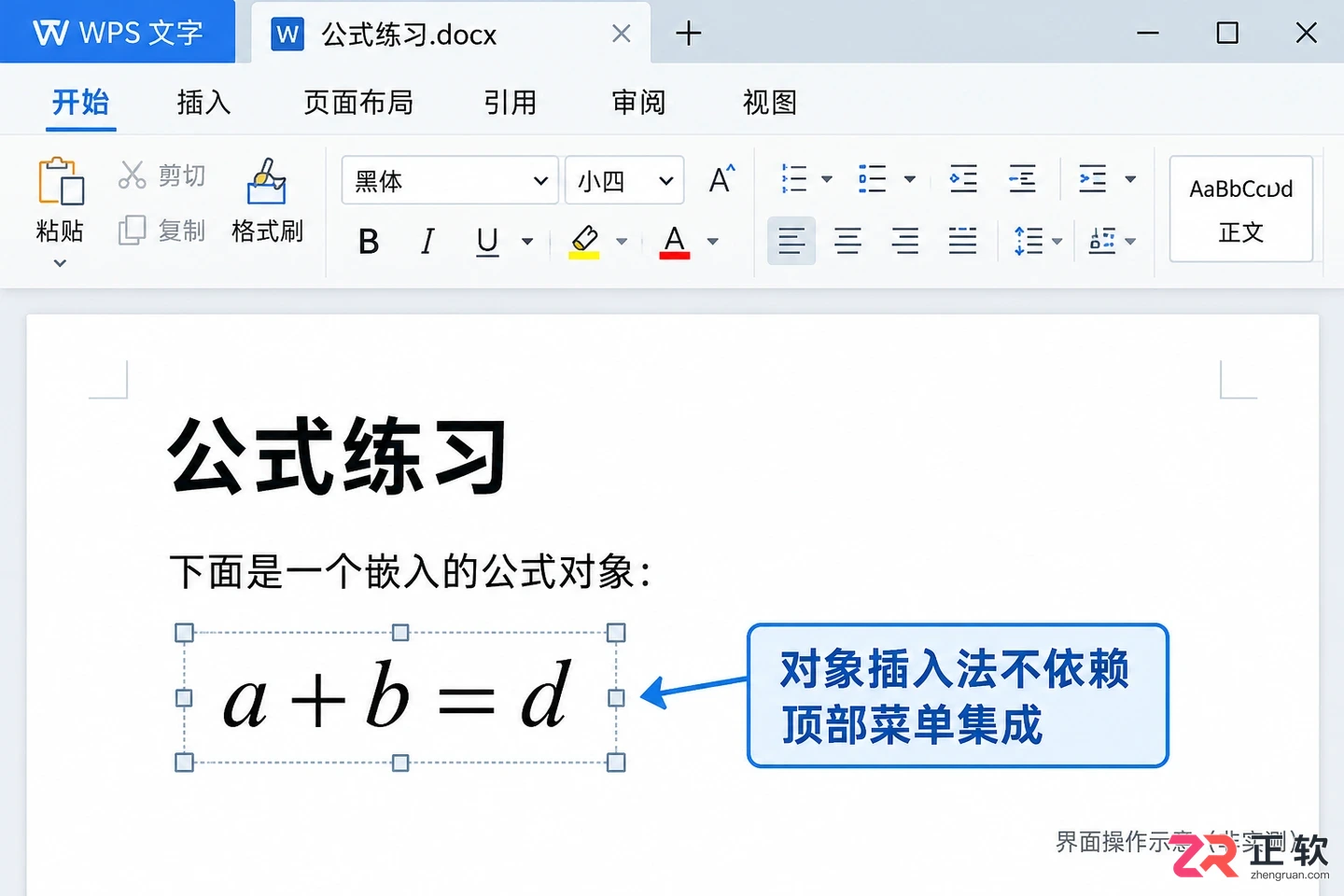Maximize the WPS window
The width and height of the screenshot is (1344, 896).
coord(1227,34)
